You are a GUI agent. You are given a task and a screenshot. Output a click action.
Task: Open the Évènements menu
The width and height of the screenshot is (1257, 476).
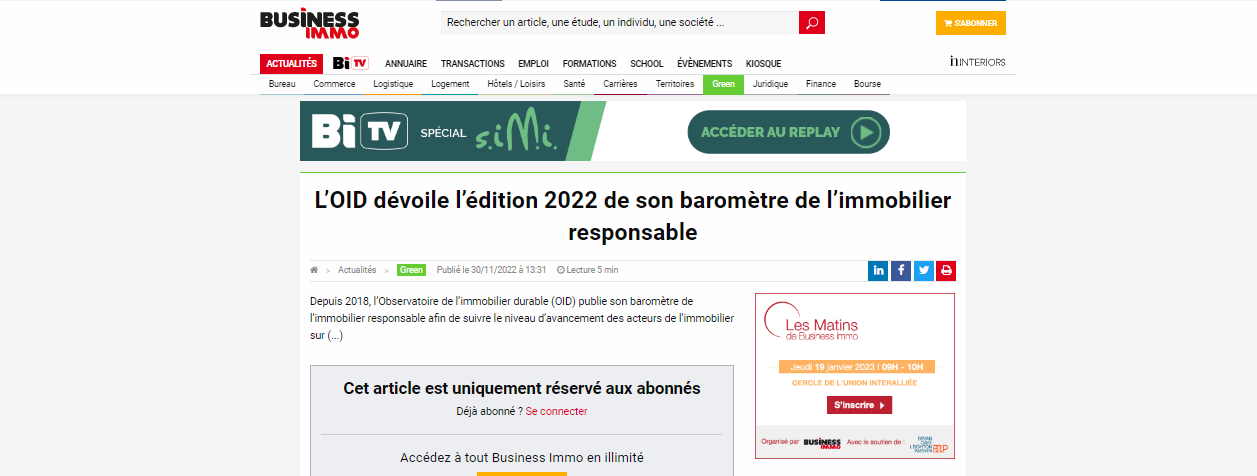(705, 64)
